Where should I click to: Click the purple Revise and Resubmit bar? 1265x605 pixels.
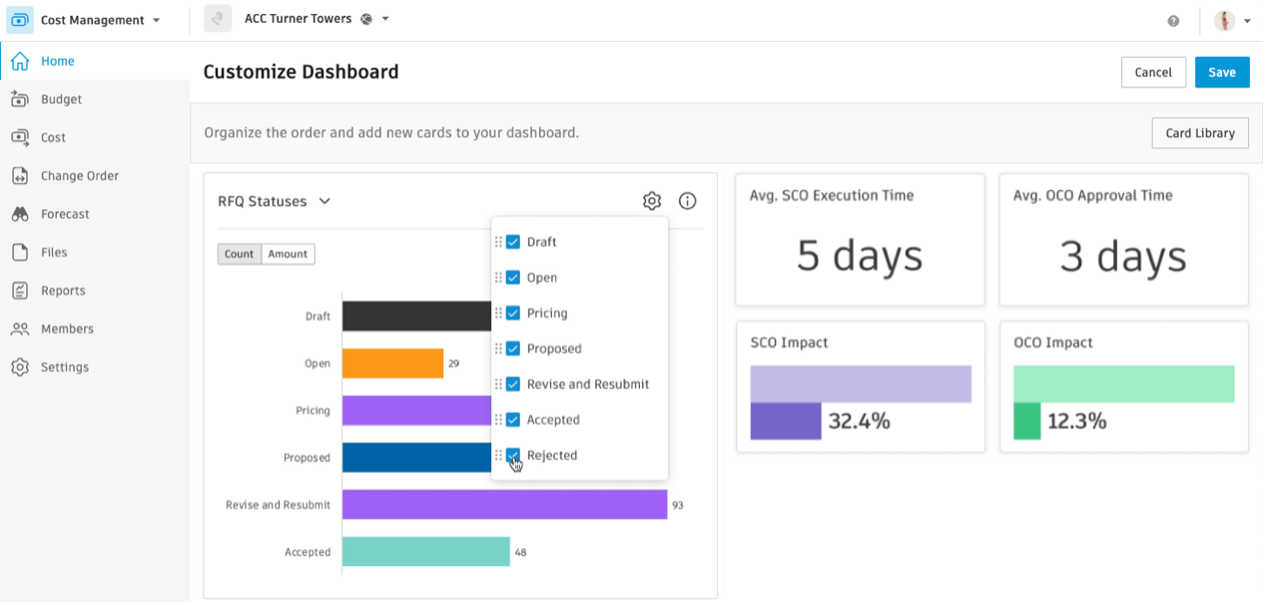pos(505,504)
